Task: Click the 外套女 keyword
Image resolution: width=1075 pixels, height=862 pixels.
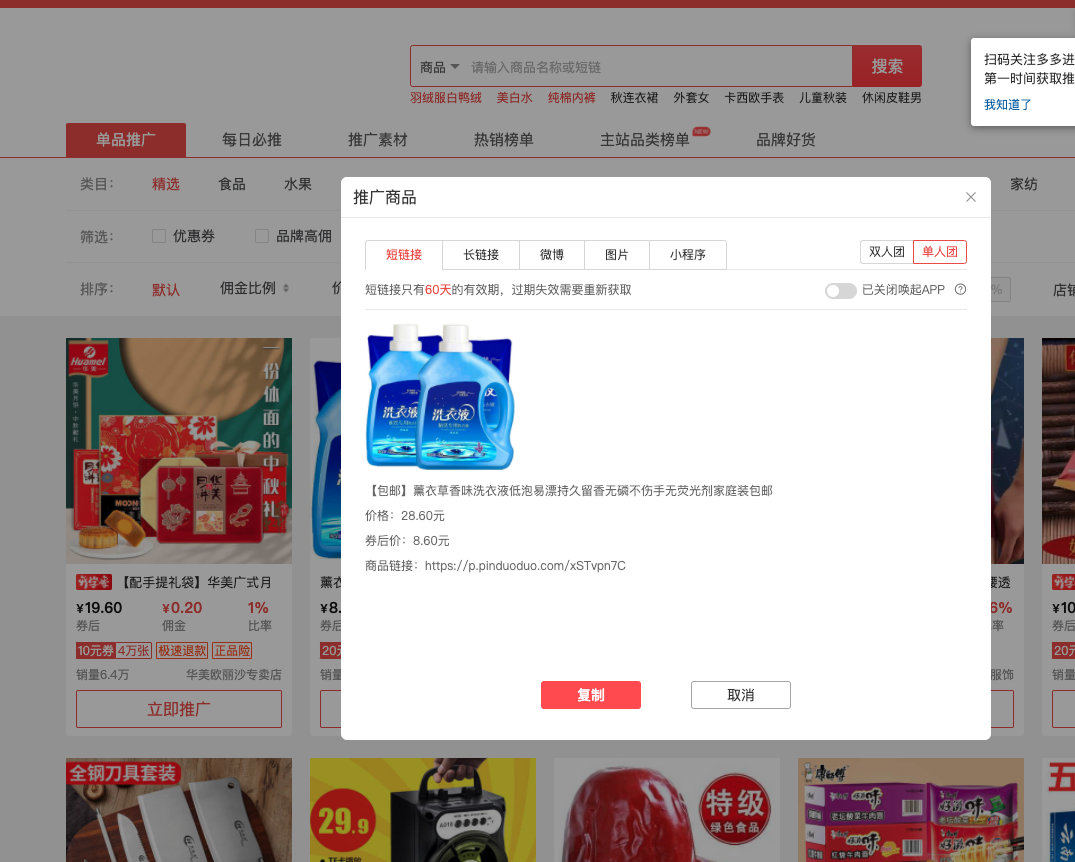Action: pyautogui.click(x=691, y=98)
